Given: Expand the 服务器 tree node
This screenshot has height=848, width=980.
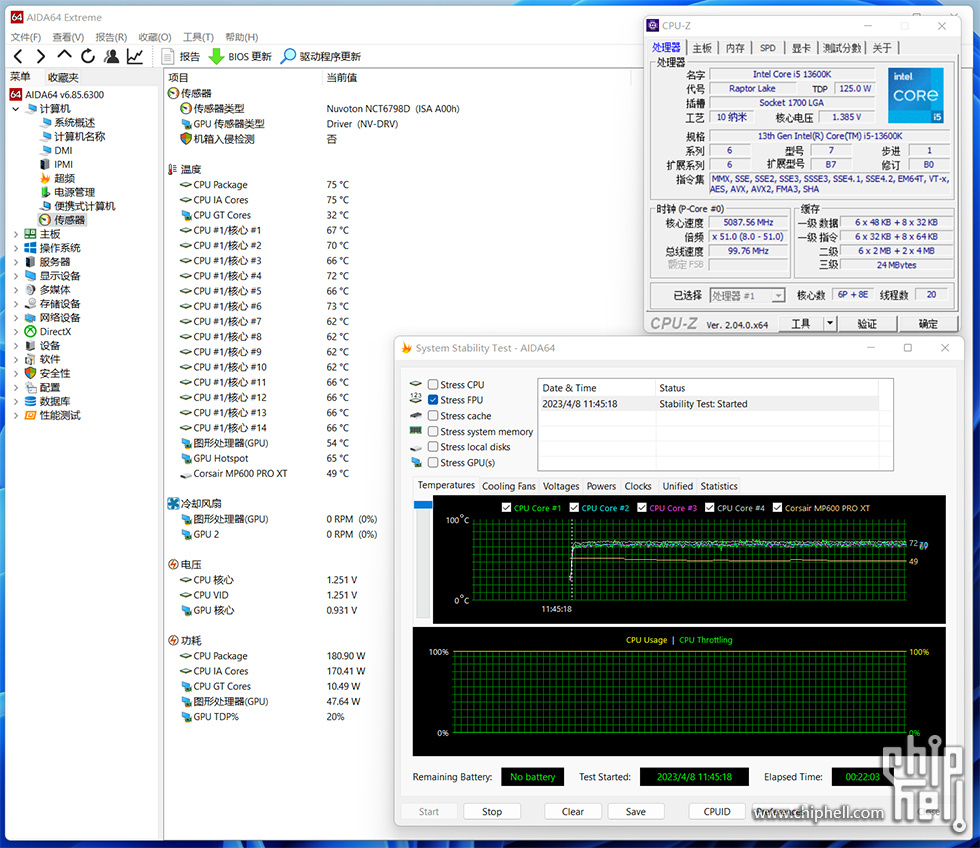Looking at the screenshot, I should coord(16,262).
